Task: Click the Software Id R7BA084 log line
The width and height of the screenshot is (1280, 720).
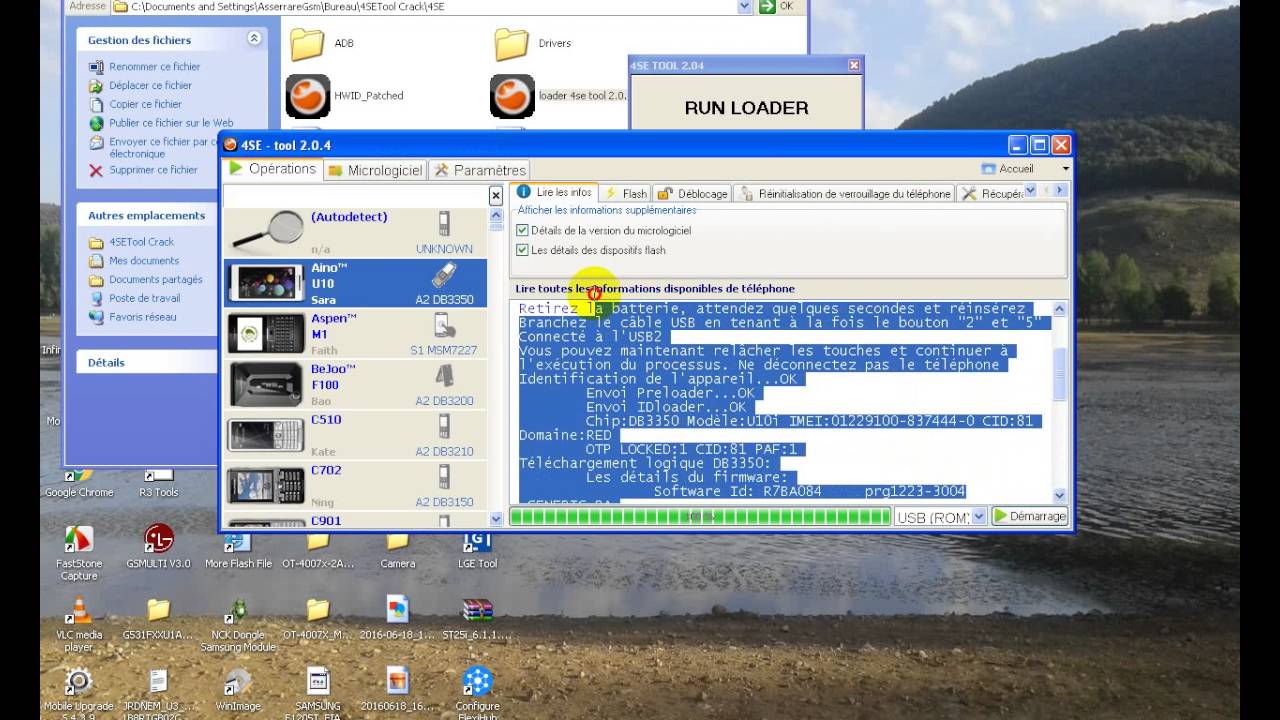Action: coord(810,491)
